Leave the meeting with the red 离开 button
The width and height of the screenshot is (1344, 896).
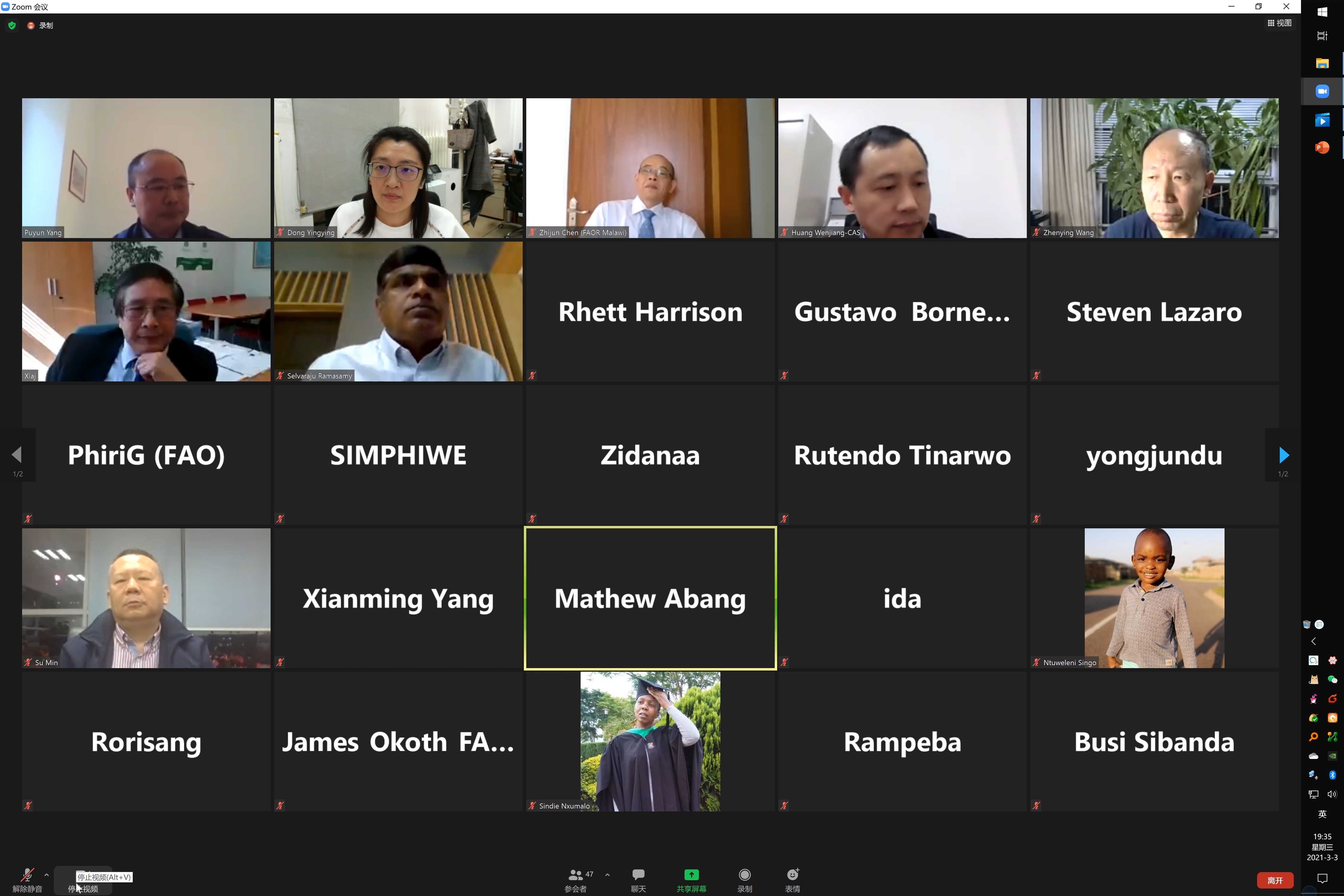[1275, 880]
